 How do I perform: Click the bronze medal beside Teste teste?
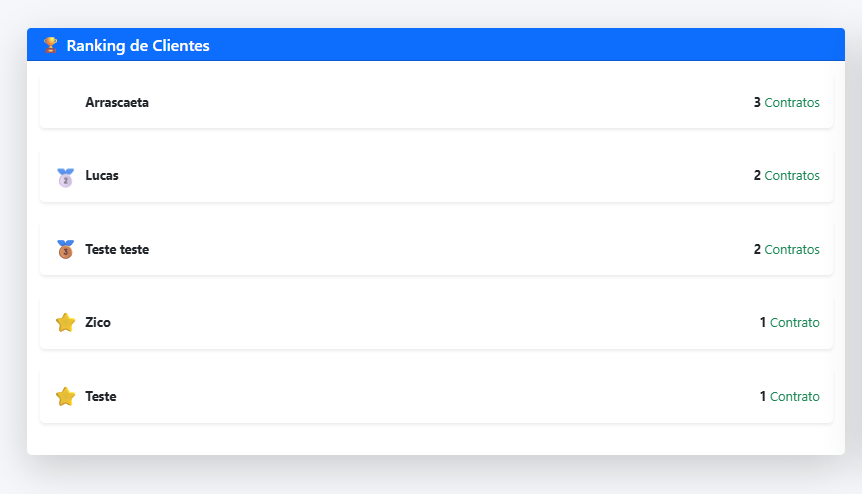[65, 250]
